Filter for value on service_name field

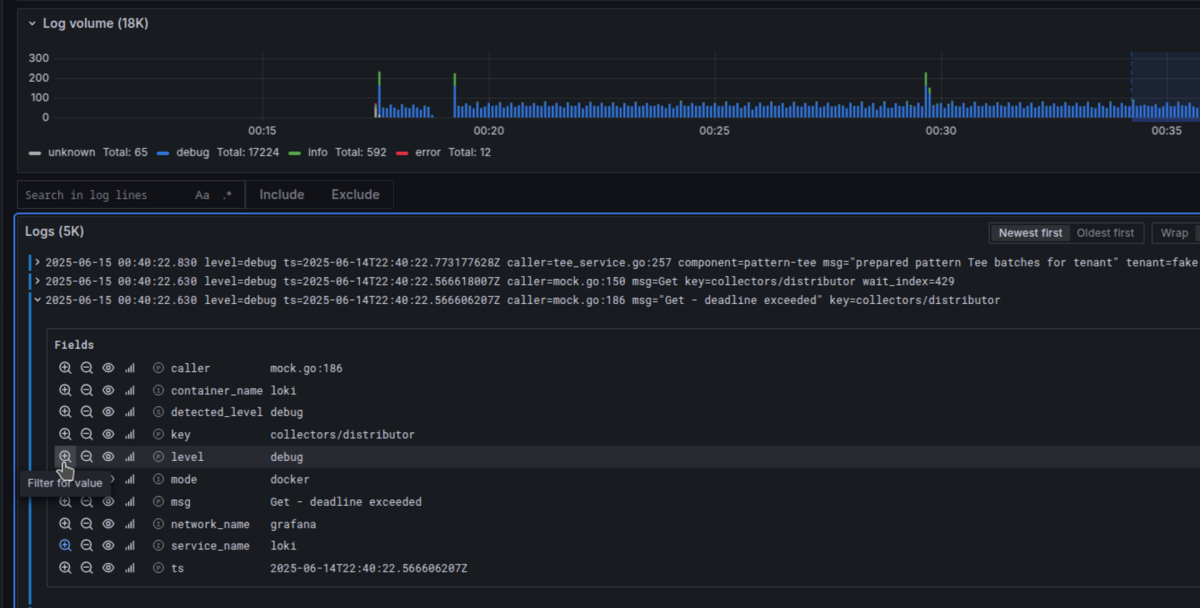(x=65, y=546)
